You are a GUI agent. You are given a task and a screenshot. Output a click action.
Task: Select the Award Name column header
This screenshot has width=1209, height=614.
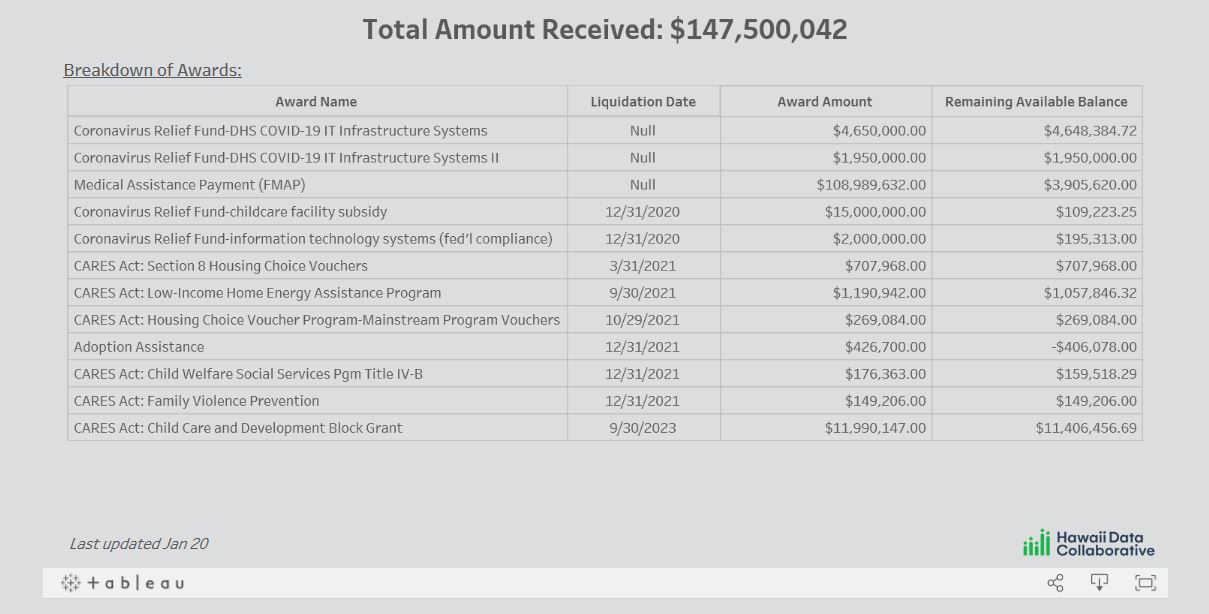coord(316,101)
